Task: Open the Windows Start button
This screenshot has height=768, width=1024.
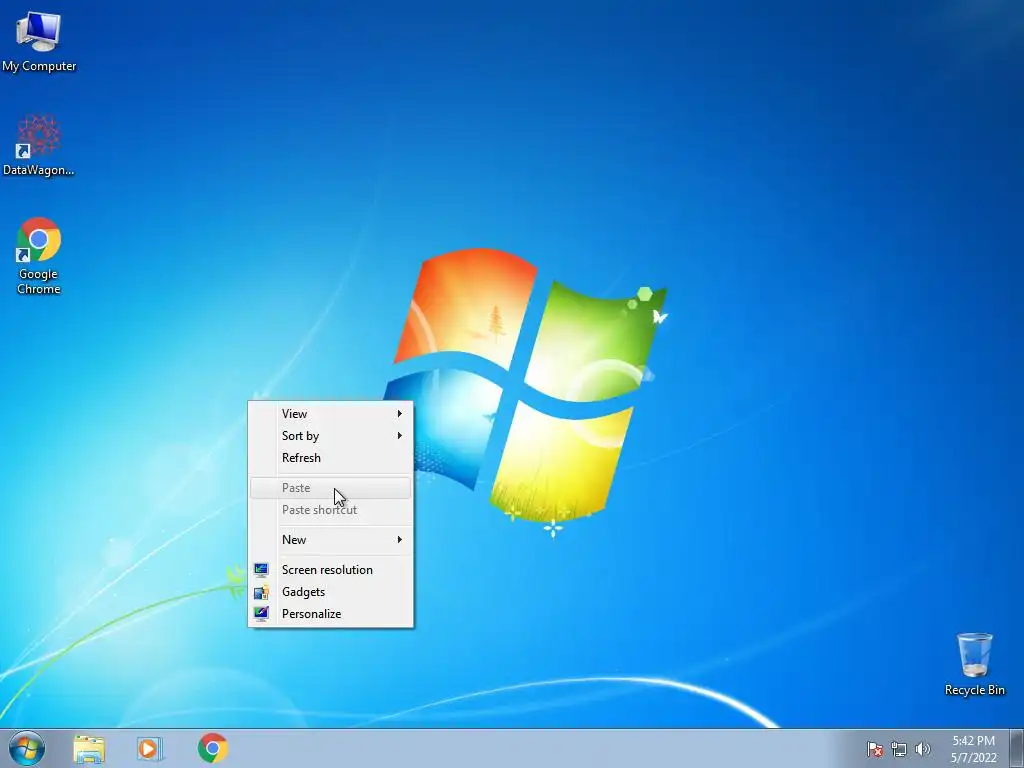Action: 27,748
